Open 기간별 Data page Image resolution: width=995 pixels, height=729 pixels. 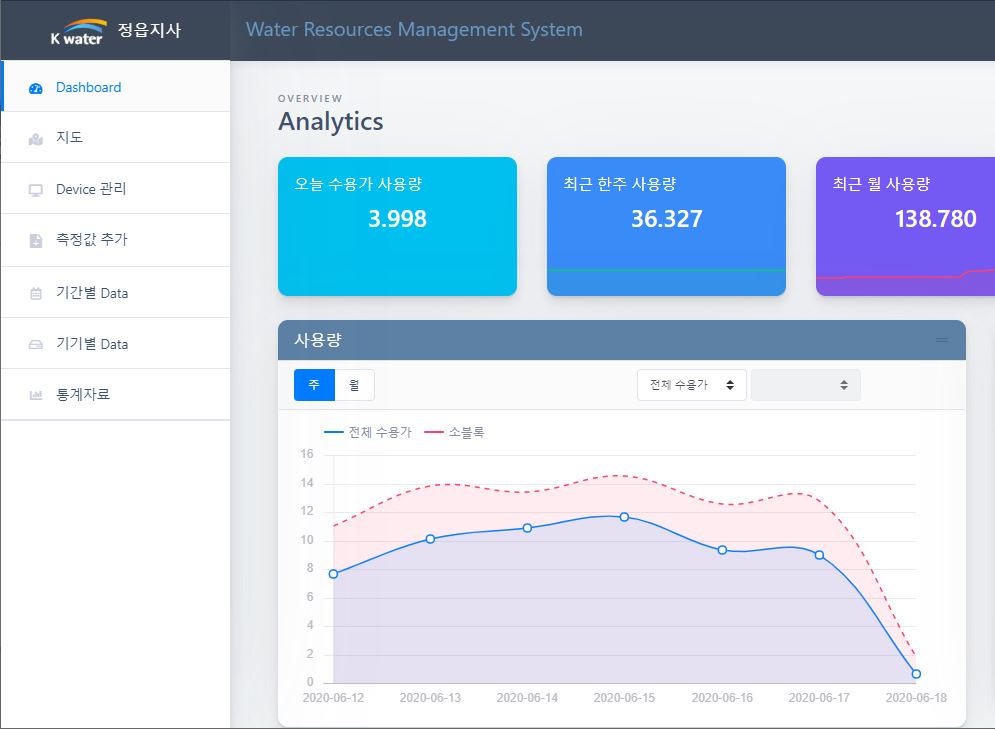click(115, 292)
